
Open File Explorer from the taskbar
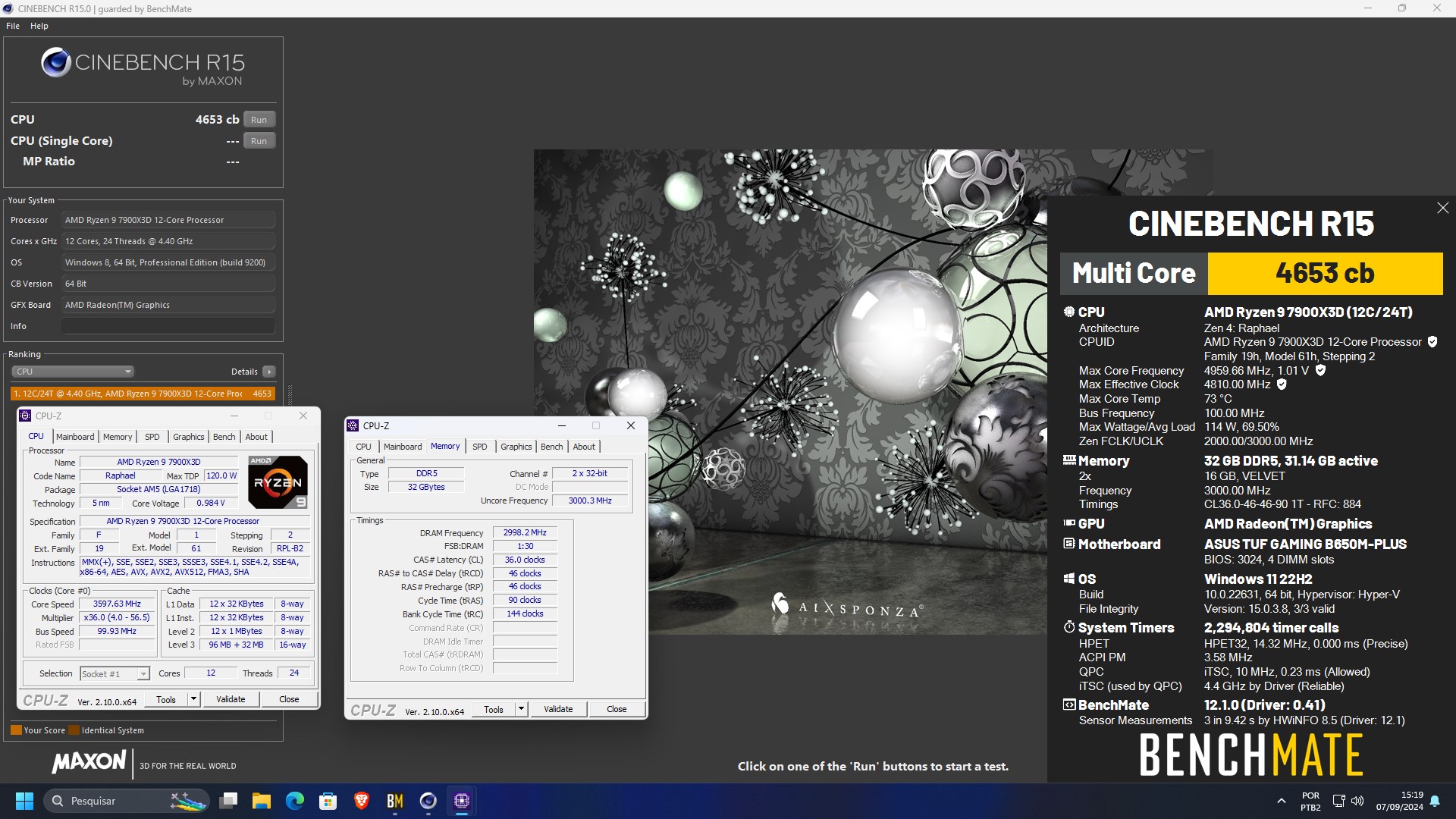point(262,801)
